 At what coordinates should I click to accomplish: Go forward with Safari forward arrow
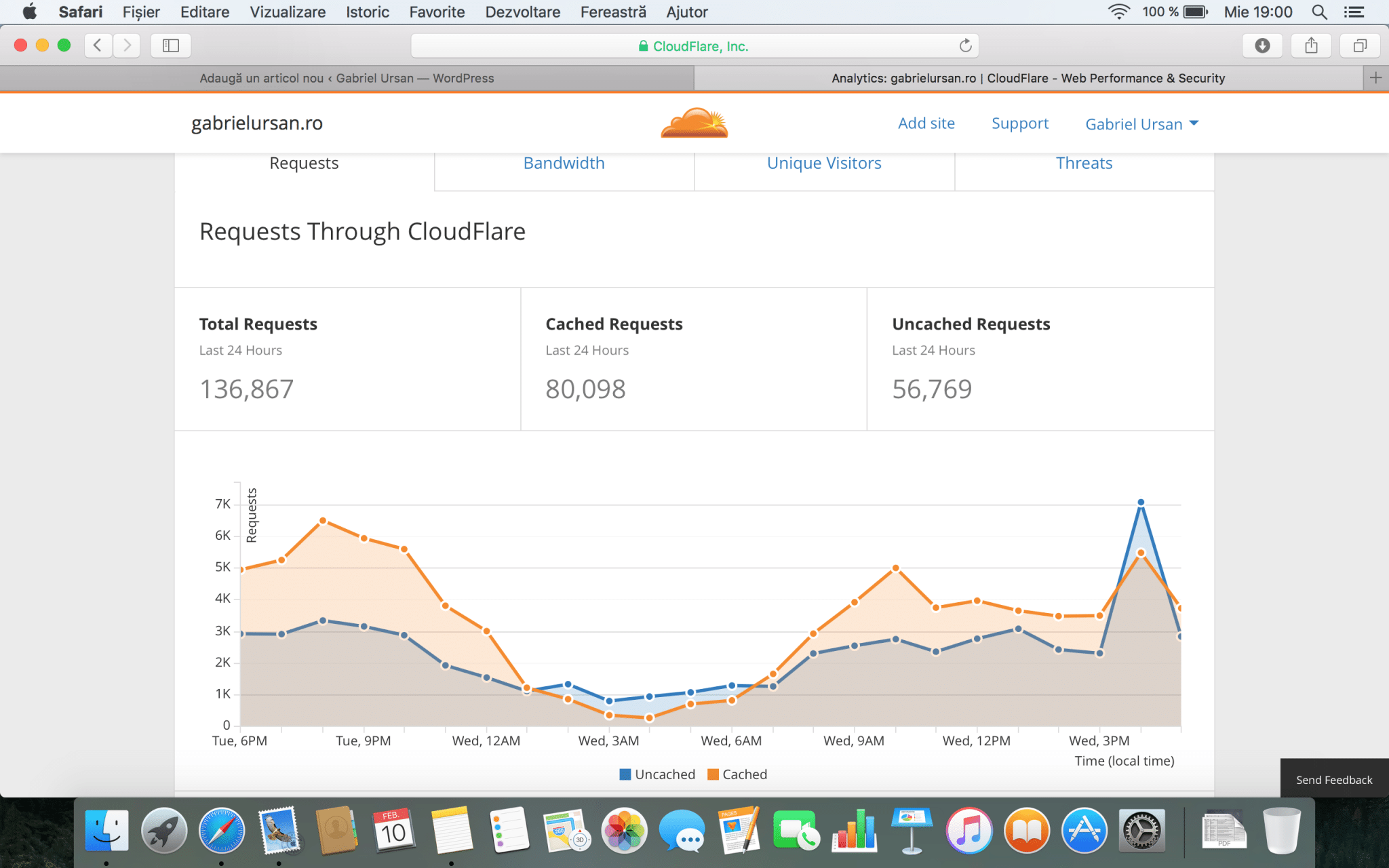point(127,45)
